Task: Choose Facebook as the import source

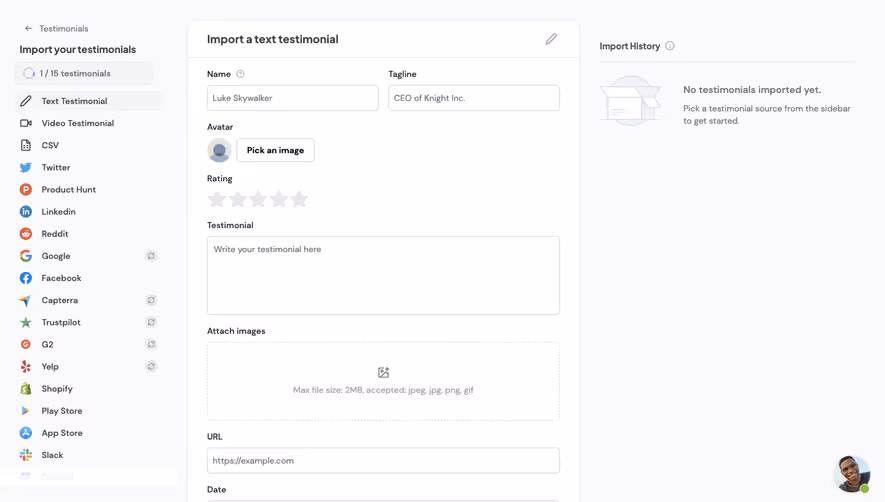Action: (88, 278)
